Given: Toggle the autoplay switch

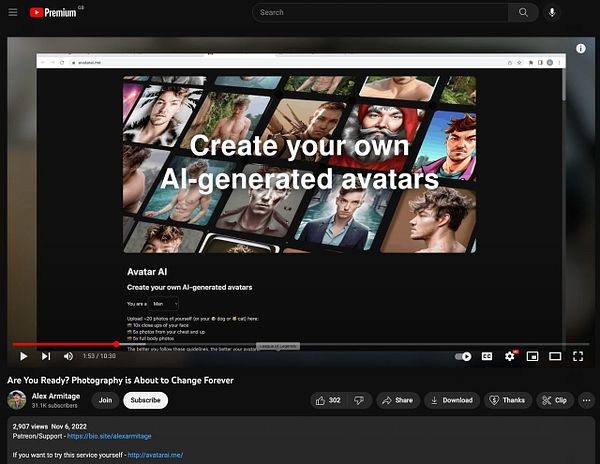Looking at the screenshot, I should pos(463,357).
